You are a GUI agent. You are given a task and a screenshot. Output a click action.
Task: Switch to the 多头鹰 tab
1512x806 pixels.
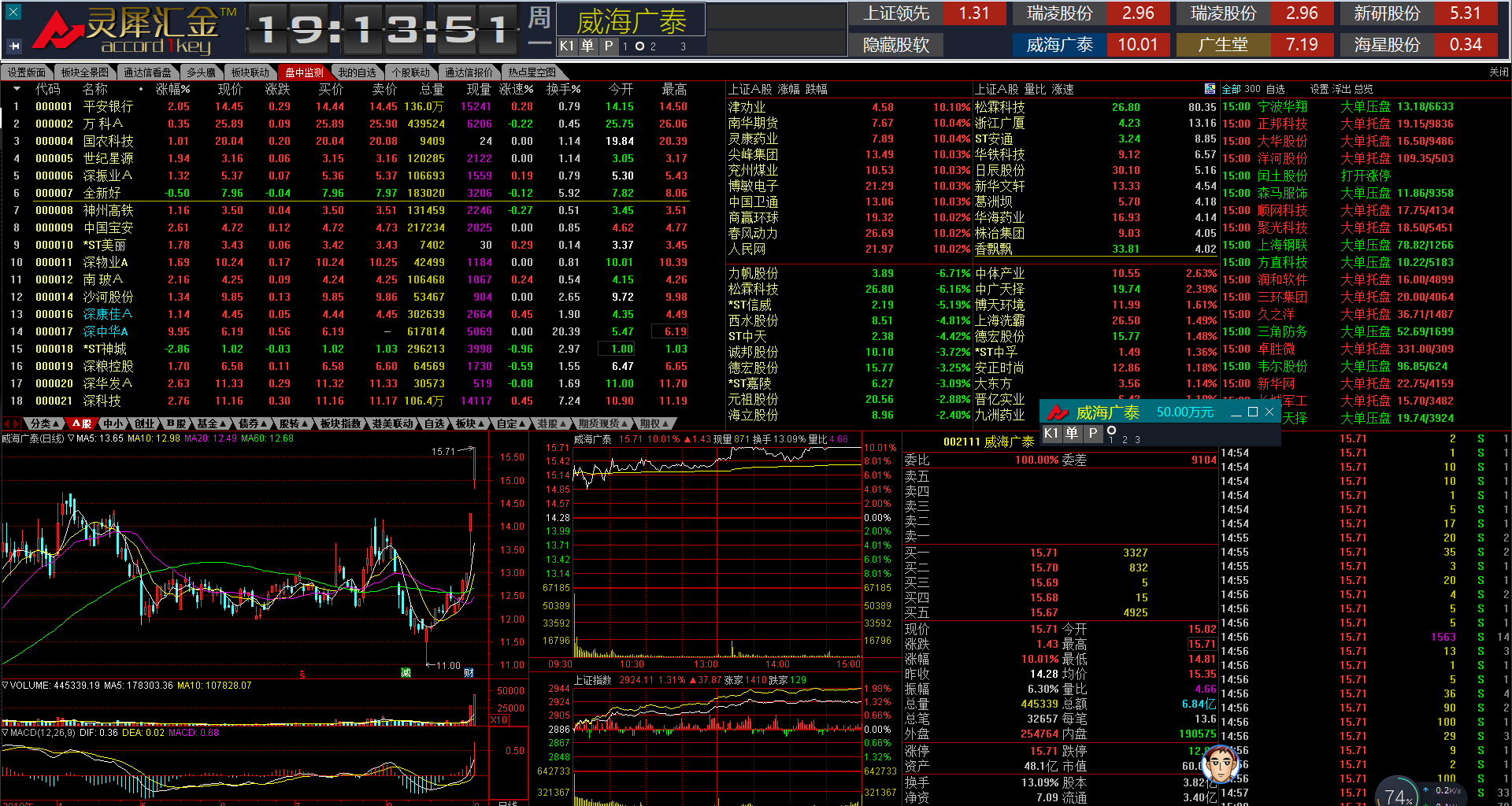(201, 72)
